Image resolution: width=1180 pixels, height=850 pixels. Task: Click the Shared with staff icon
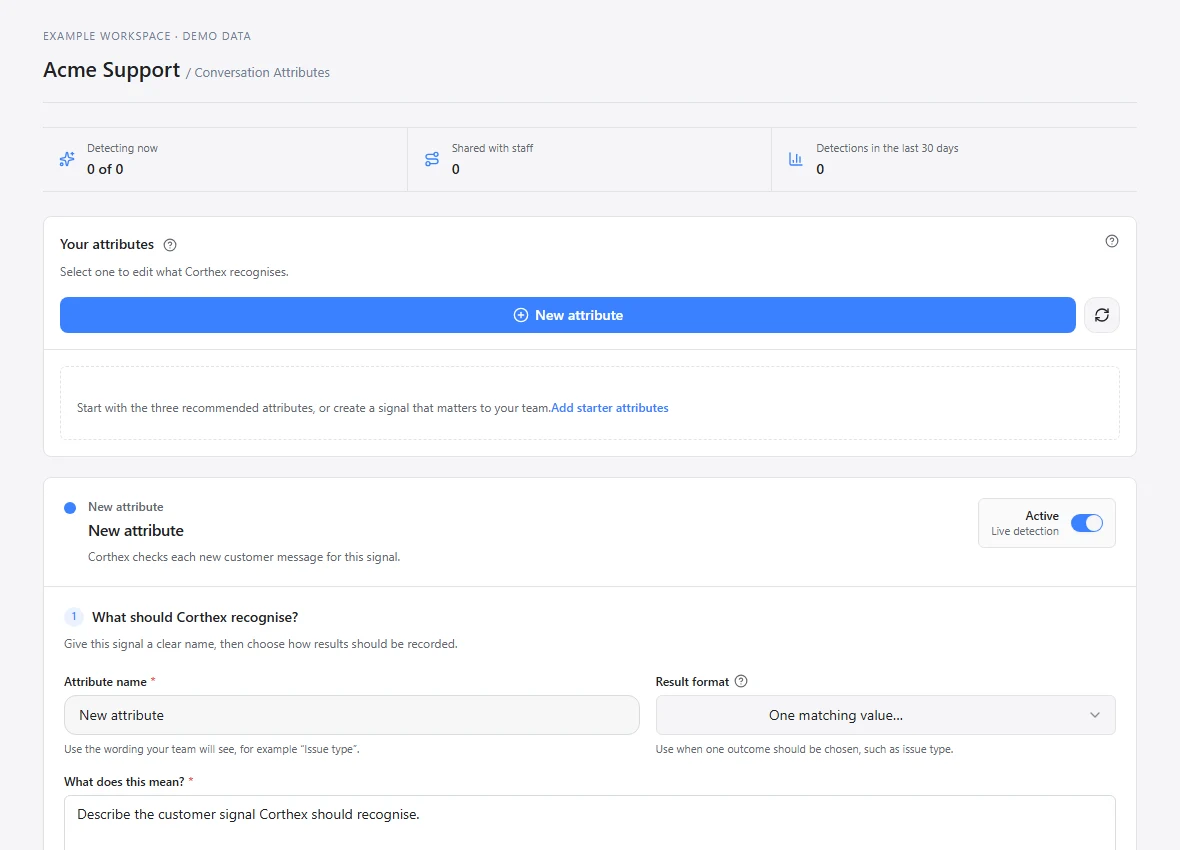coord(432,159)
